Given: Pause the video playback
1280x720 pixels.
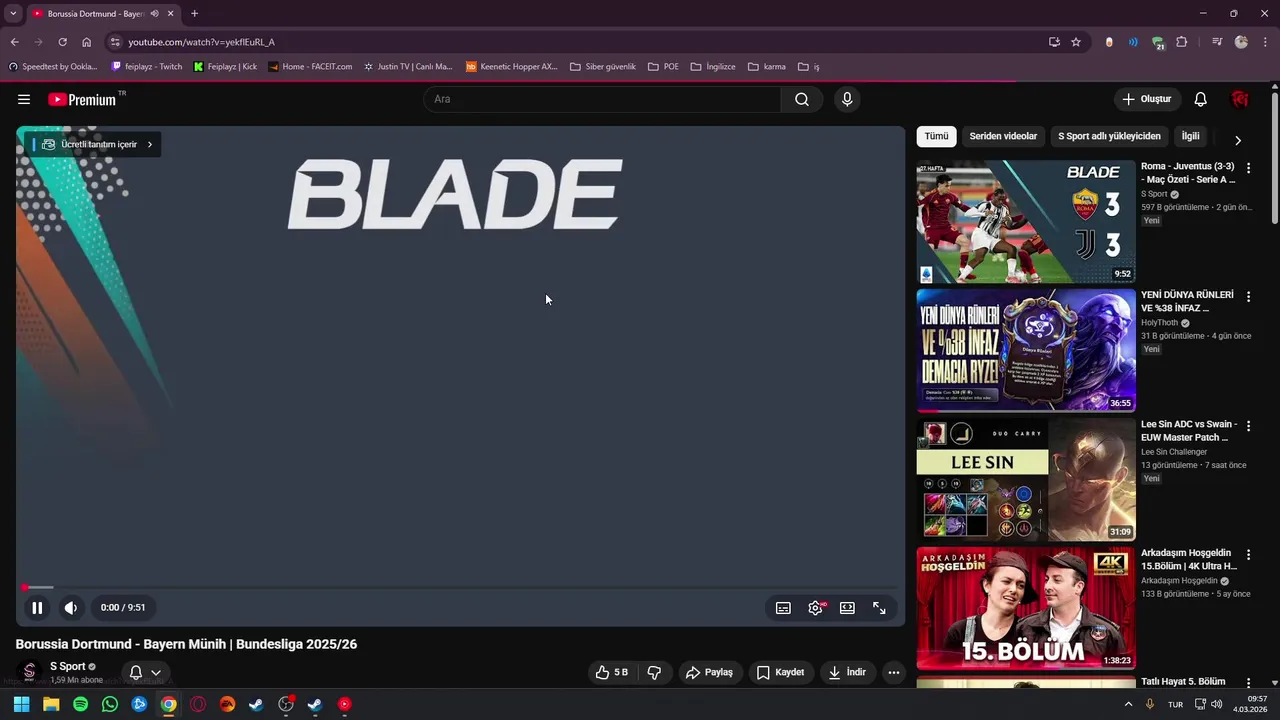Looking at the screenshot, I should point(37,607).
